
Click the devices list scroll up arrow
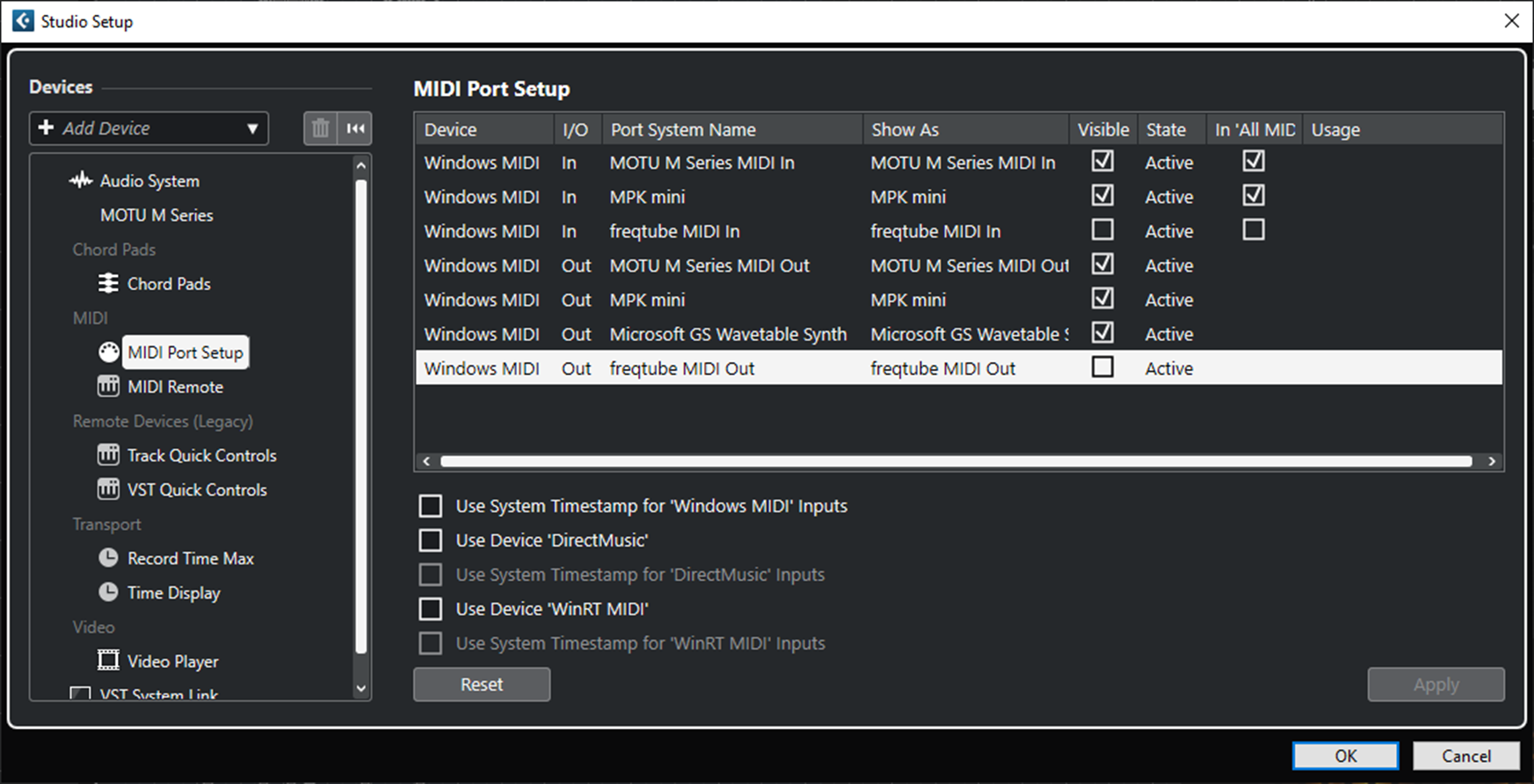click(x=360, y=165)
